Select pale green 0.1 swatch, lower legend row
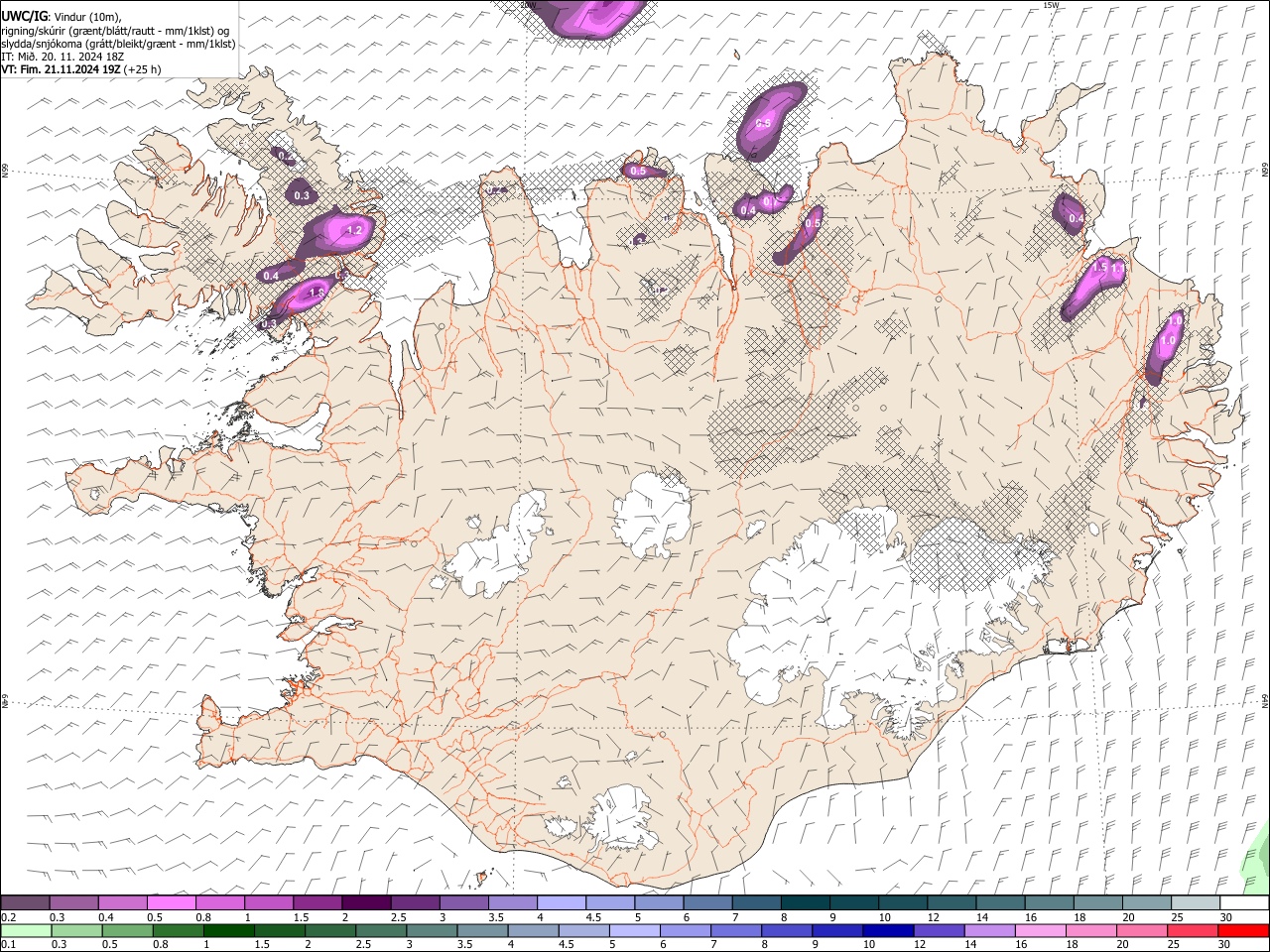The image size is (1270, 952). pos(26,930)
